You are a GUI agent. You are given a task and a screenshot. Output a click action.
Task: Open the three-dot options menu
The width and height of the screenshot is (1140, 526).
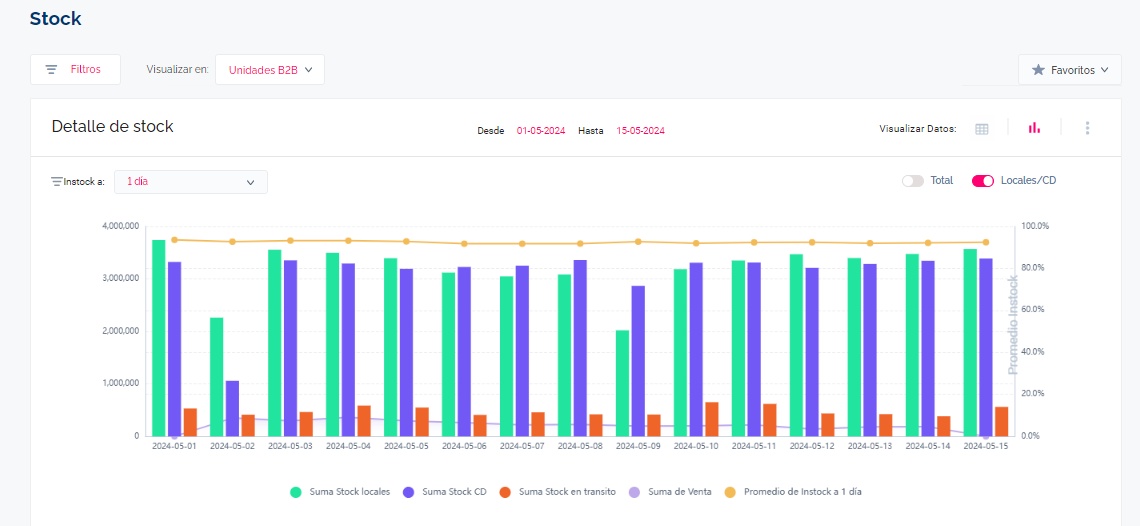click(1087, 128)
